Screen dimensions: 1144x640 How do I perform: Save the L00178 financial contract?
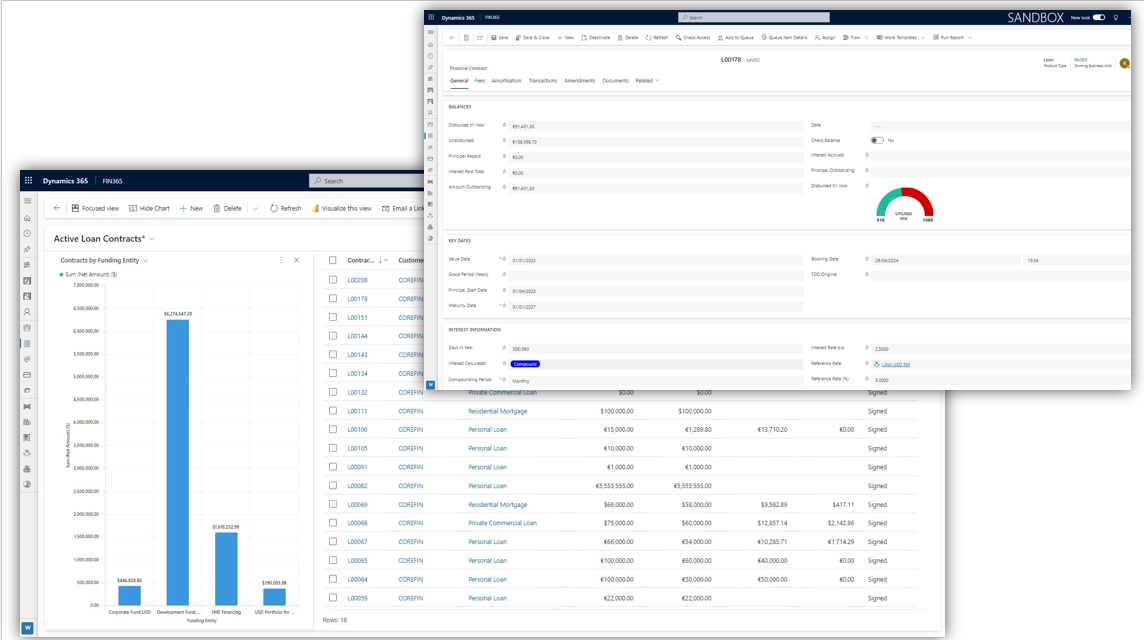tap(500, 37)
